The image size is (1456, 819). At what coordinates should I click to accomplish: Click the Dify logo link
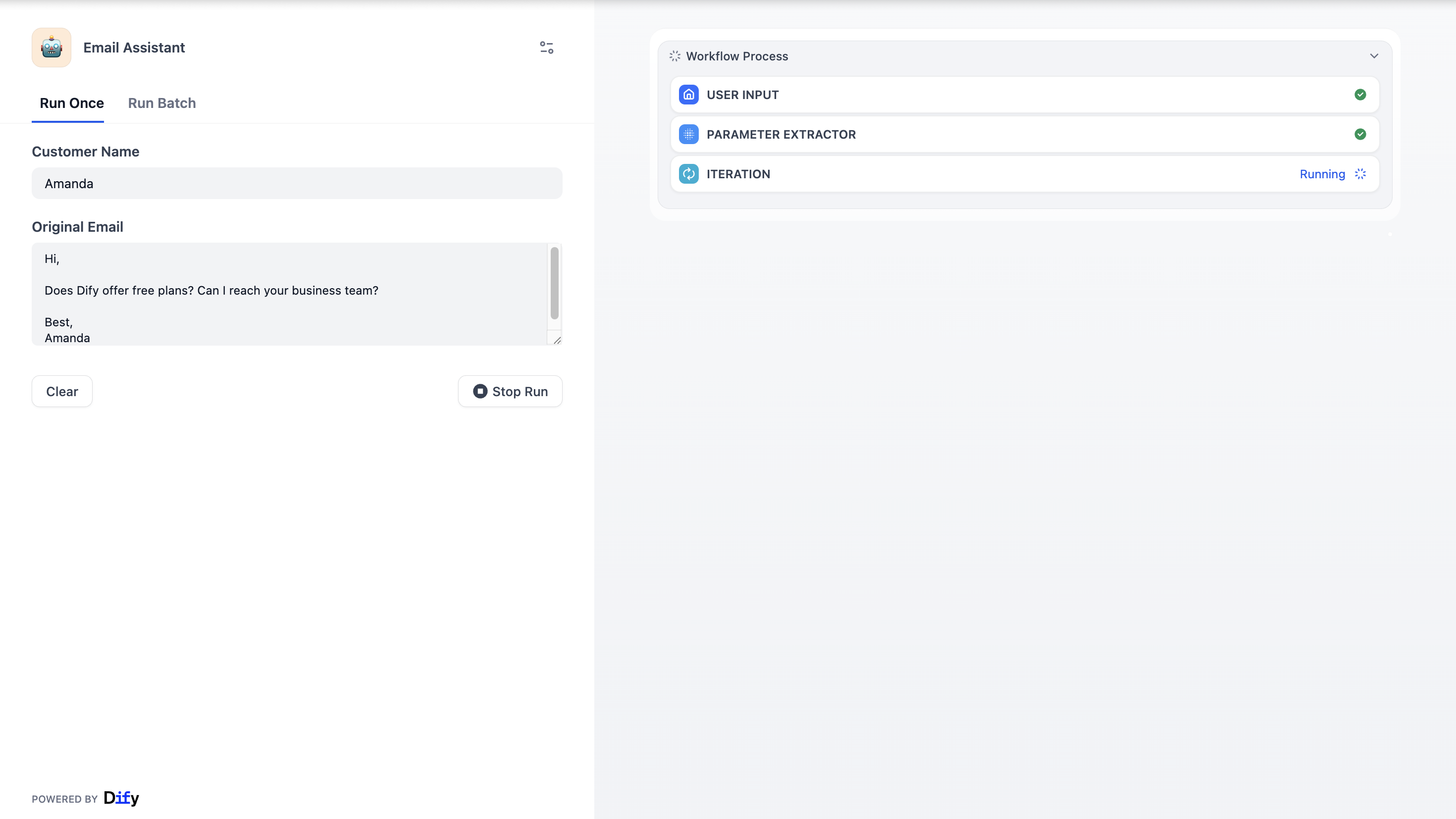(x=121, y=798)
